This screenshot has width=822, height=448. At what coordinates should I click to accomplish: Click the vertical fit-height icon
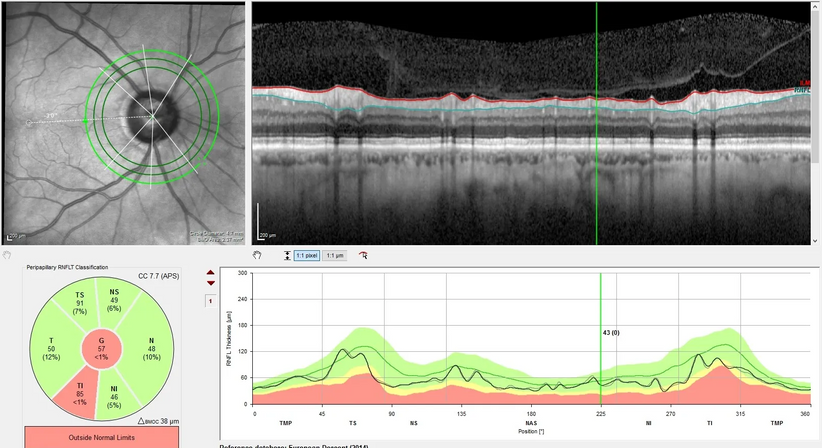tap(287, 256)
